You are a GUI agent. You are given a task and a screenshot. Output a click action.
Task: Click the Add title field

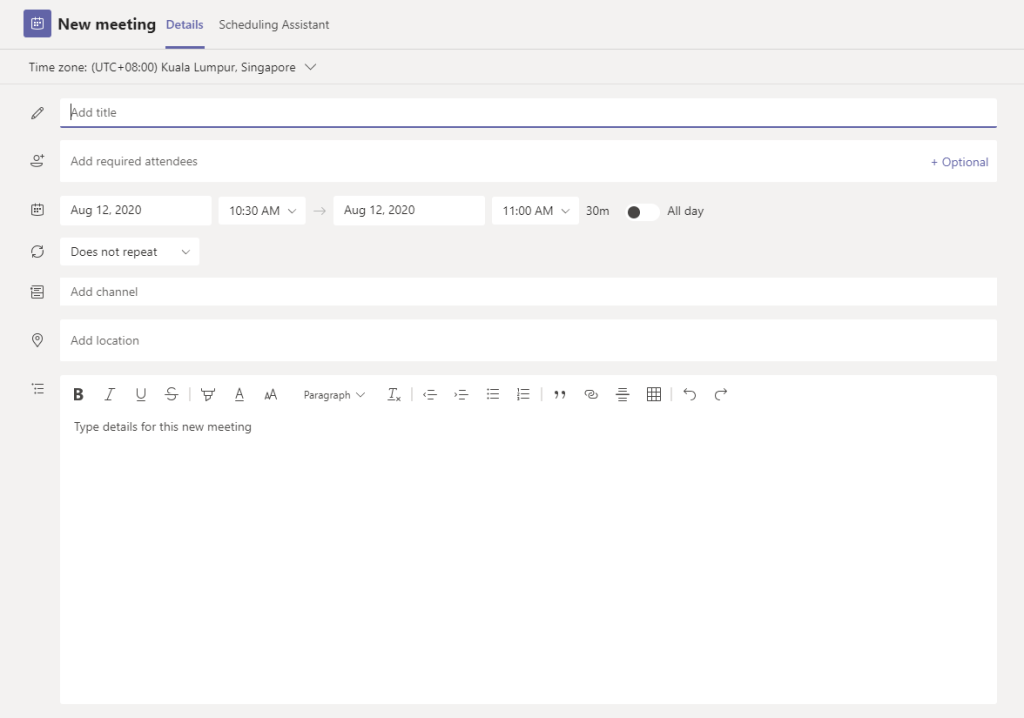[528, 113]
